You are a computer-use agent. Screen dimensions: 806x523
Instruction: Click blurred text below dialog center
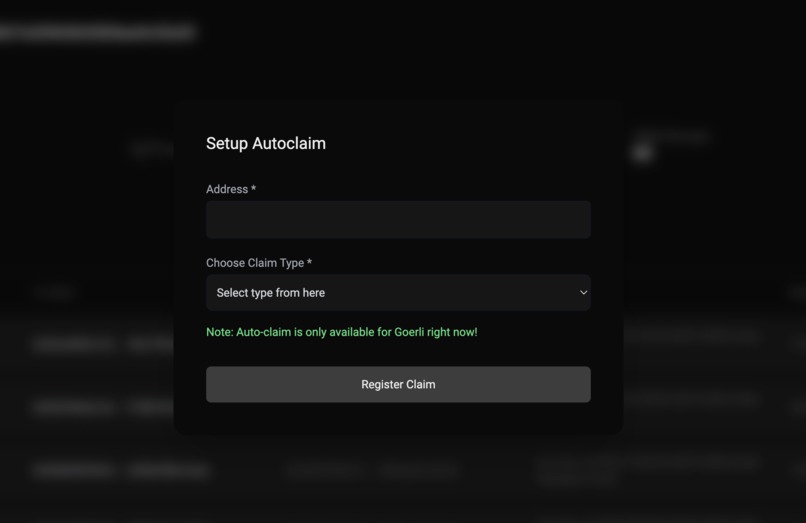click(x=373, y=470)
